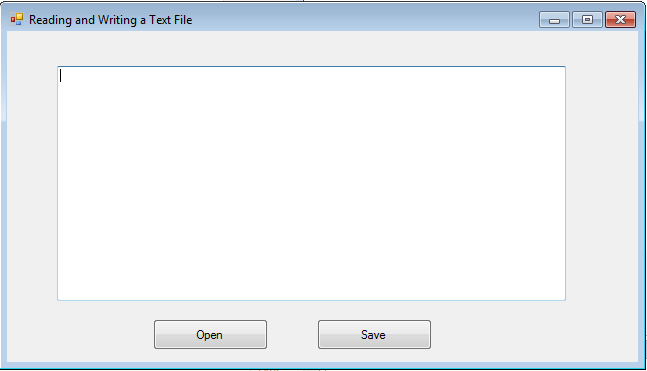
Task: Click gray gap between Open and Save
Action: (x=292, y=334)
